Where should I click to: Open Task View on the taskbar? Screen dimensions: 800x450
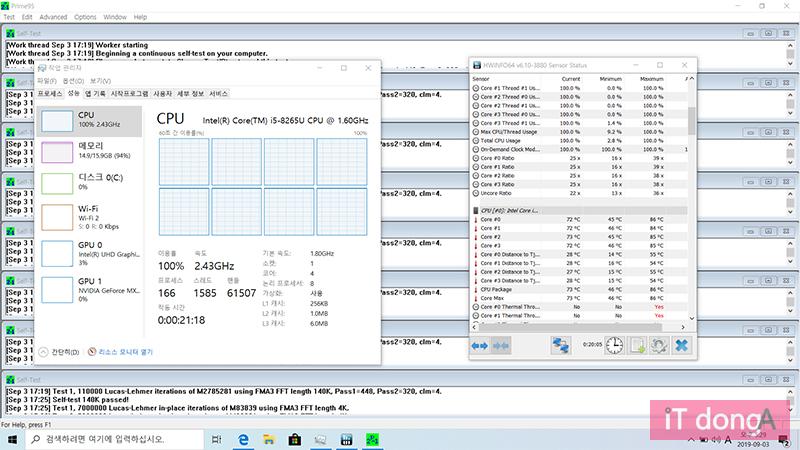[216, 439]
